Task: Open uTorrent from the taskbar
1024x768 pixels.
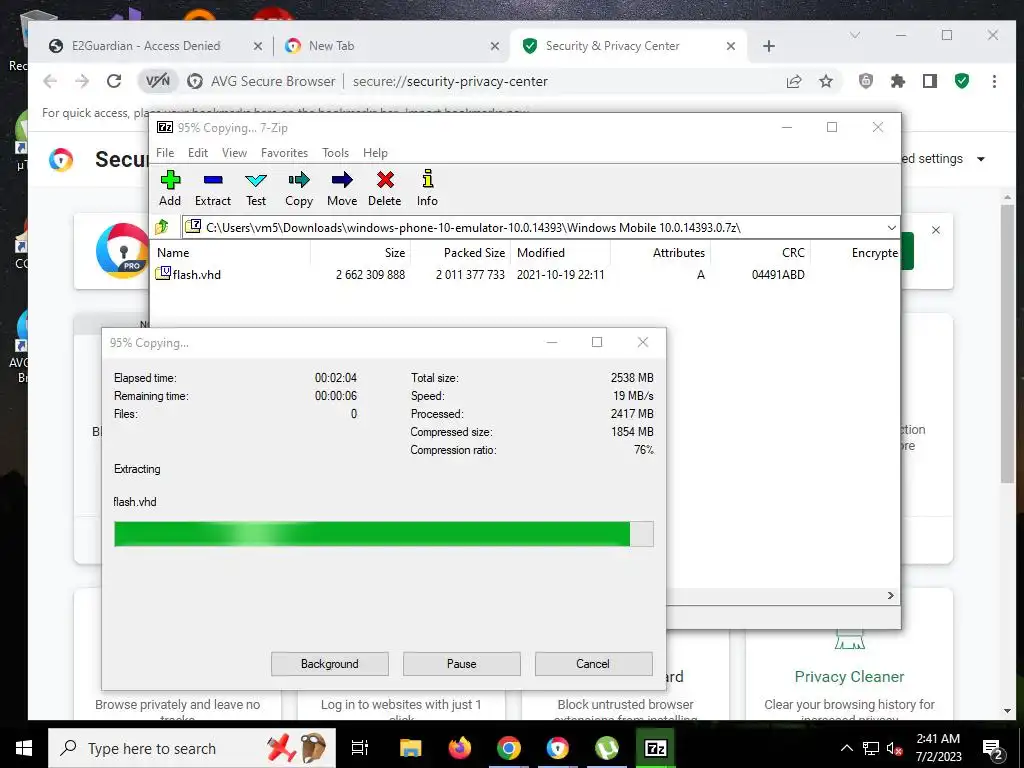Action: 607,748
